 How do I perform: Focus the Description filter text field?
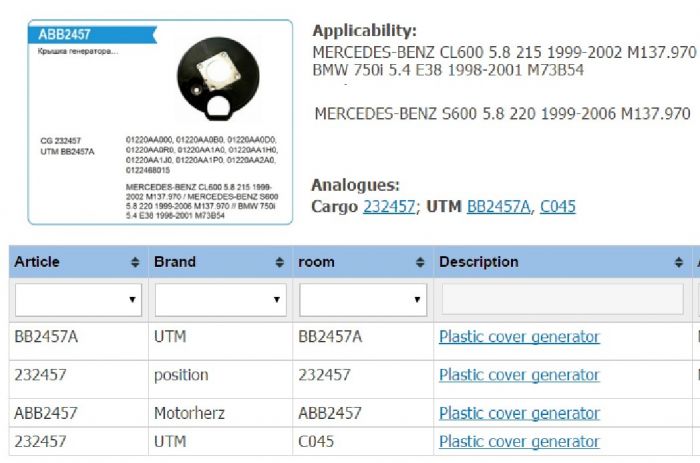(562, 299)
